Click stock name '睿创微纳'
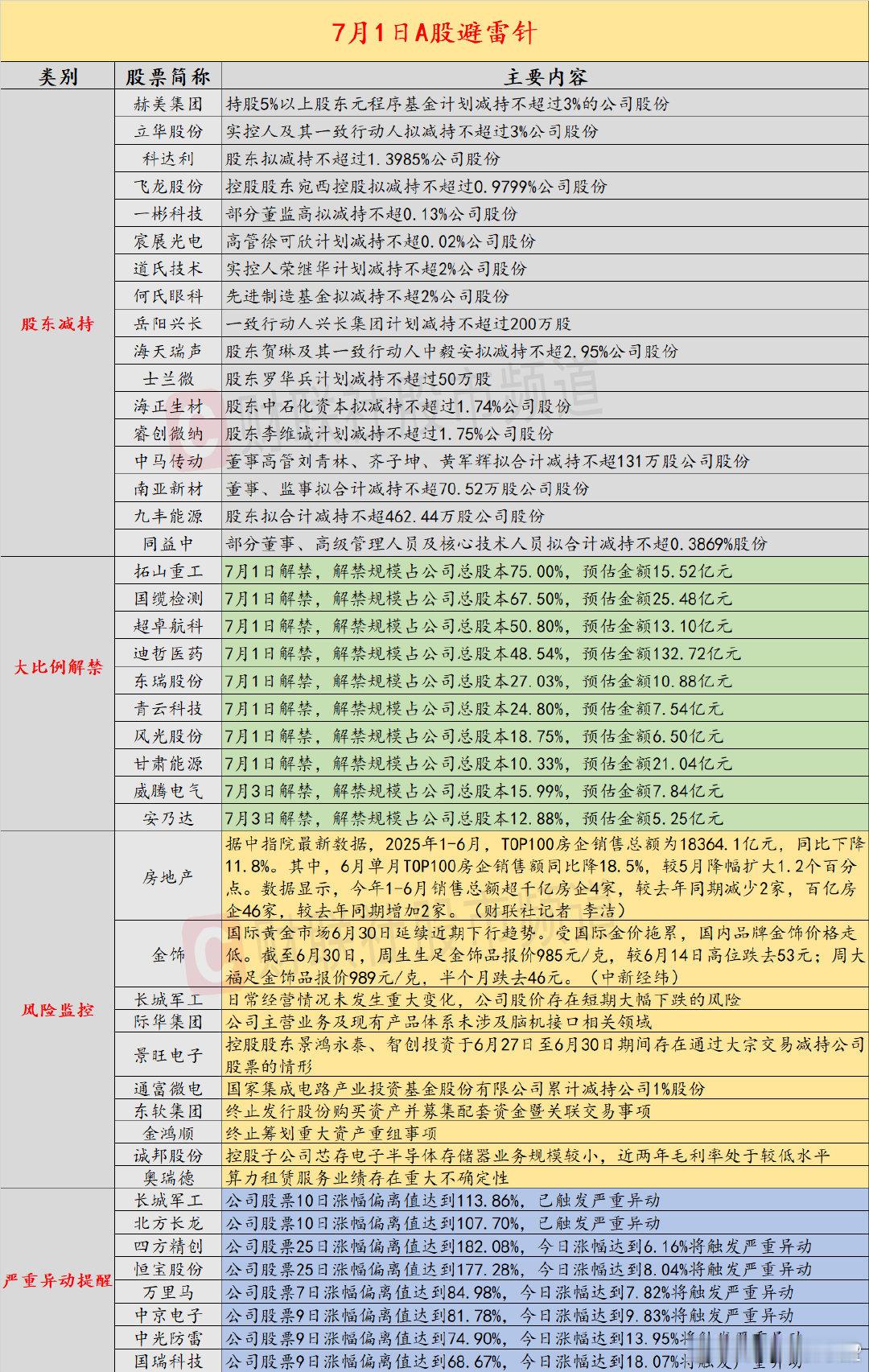This screenshot has width=869, height=1372. pyautogui.click(x=168, y=433)
